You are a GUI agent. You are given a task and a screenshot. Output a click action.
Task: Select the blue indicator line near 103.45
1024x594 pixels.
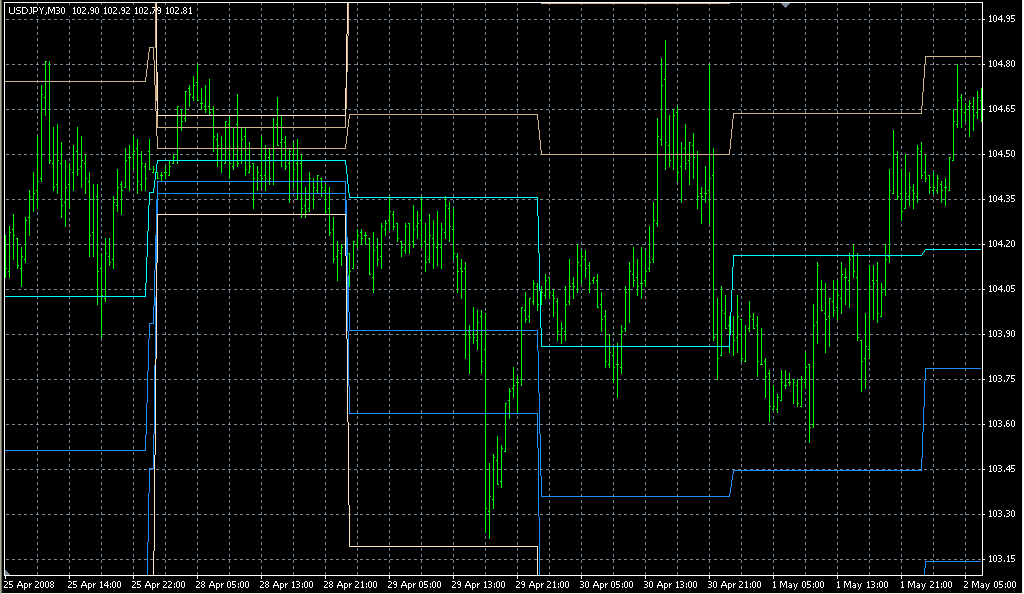[x=830, y=469]
